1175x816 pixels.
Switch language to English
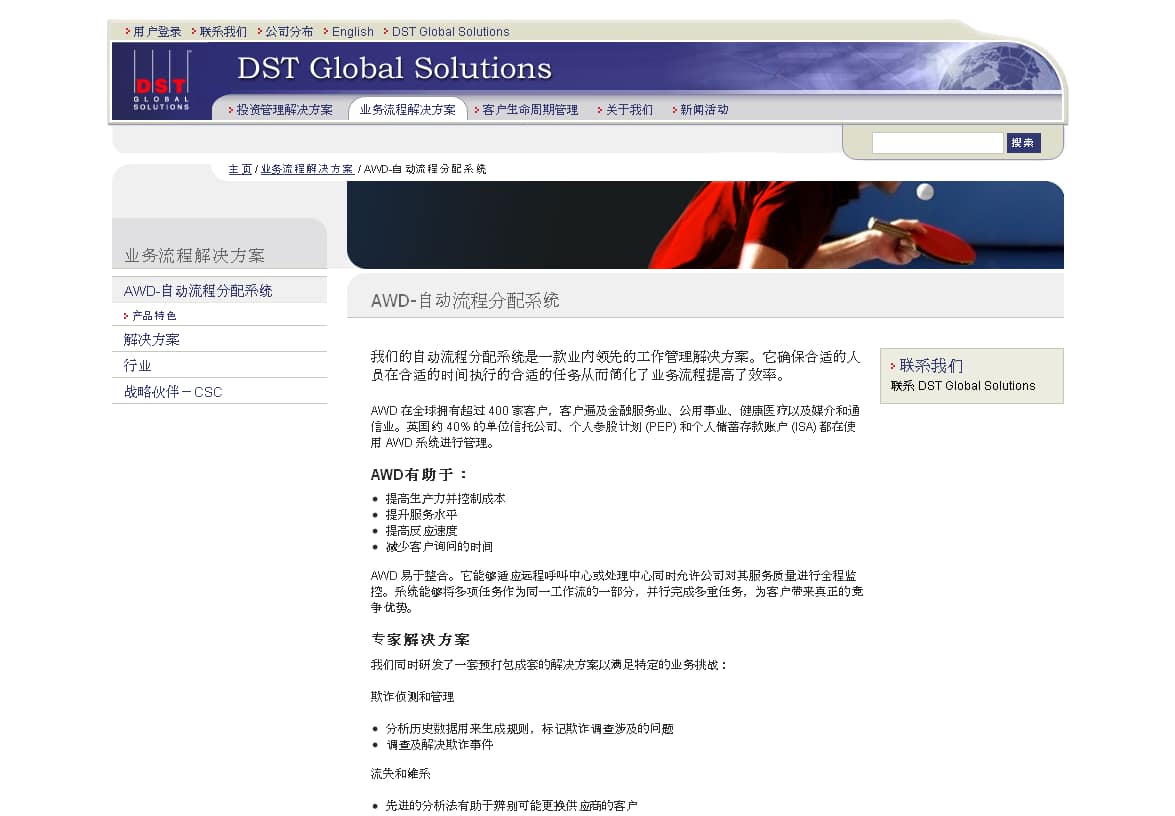click(x=352, y=32)
